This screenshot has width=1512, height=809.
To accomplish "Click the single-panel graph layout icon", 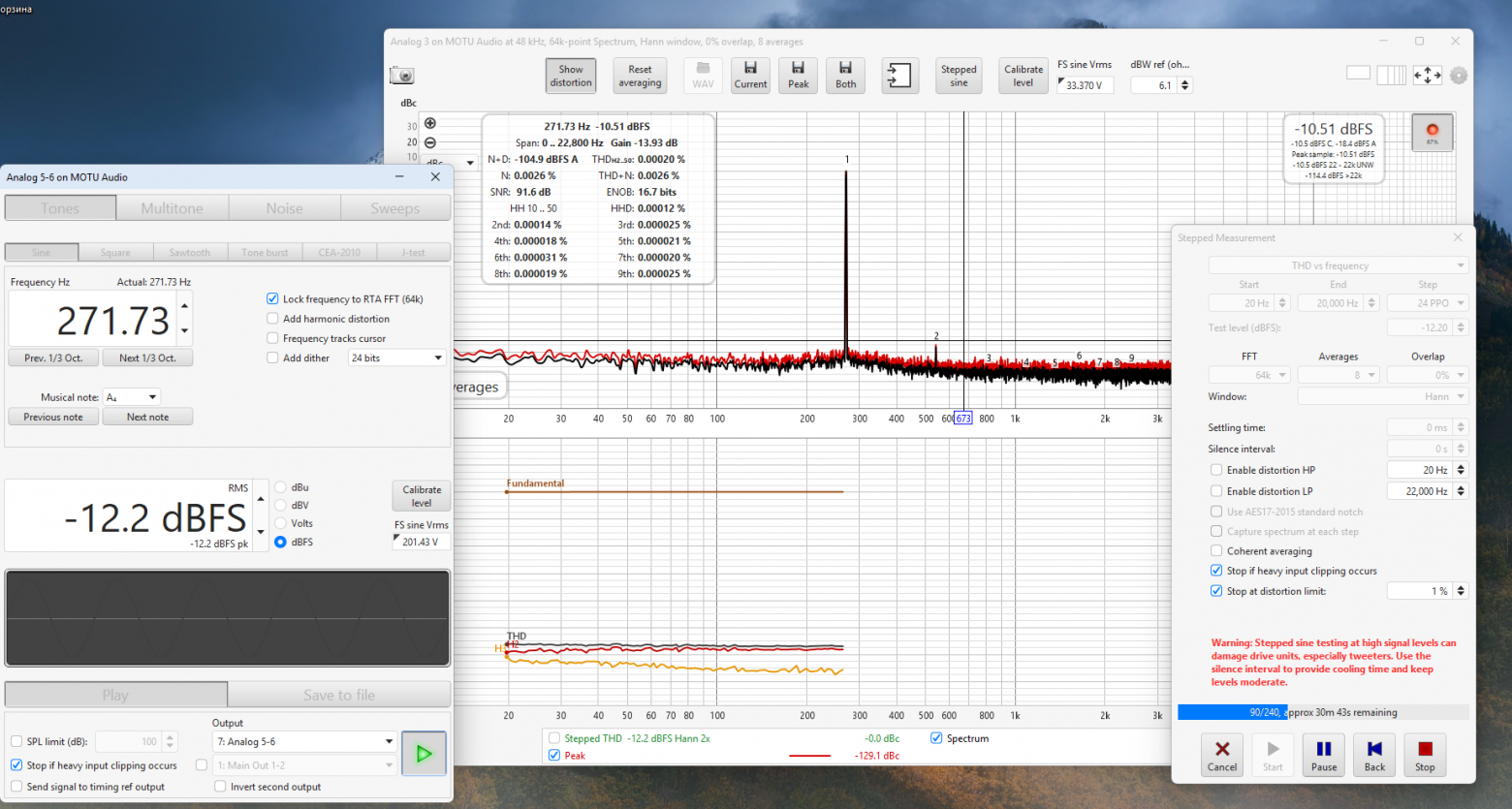I will 1359,73.
